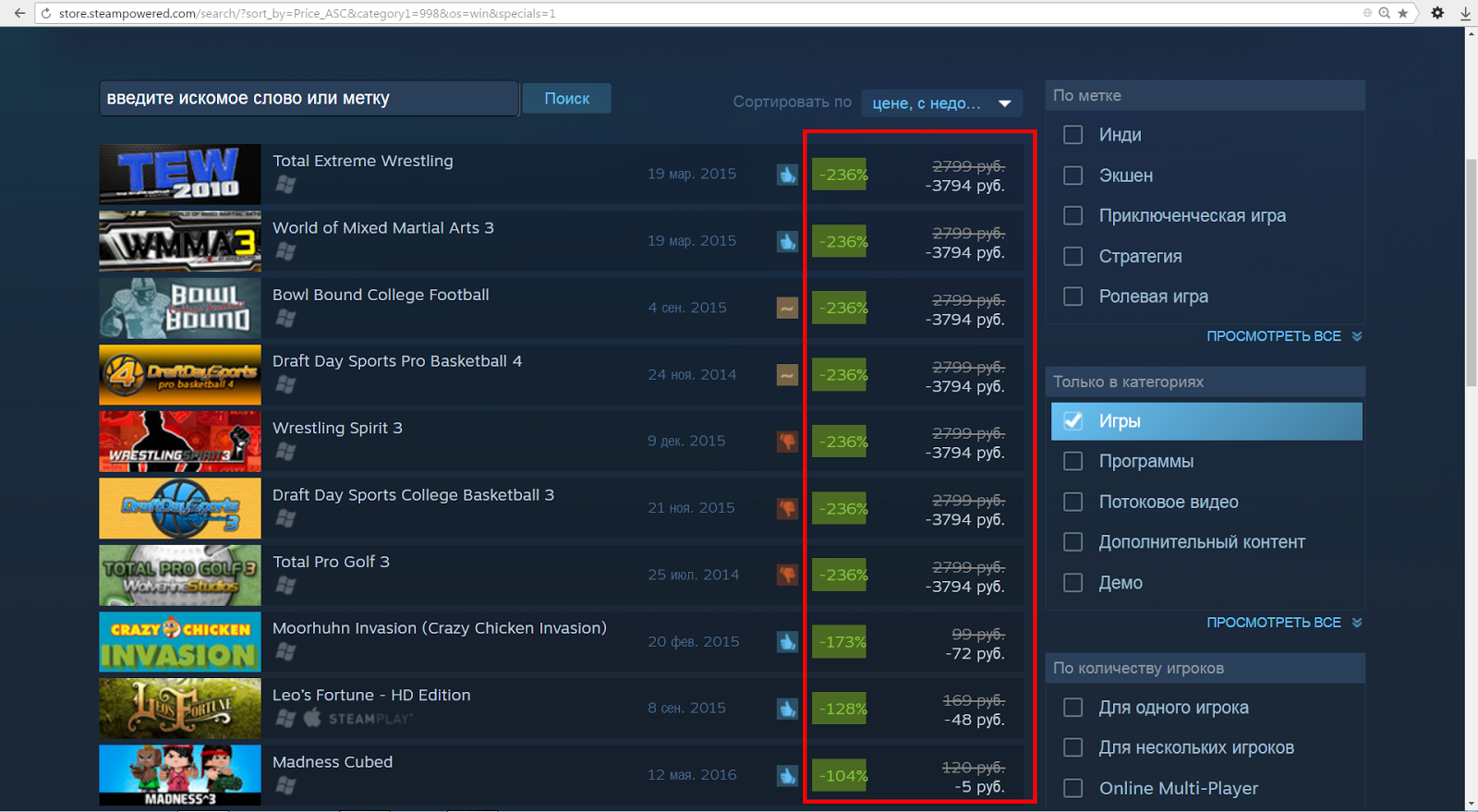Tick the Ролевая игра checkbox
This screenshot has height=812, width=1478.
point(1072,297)
